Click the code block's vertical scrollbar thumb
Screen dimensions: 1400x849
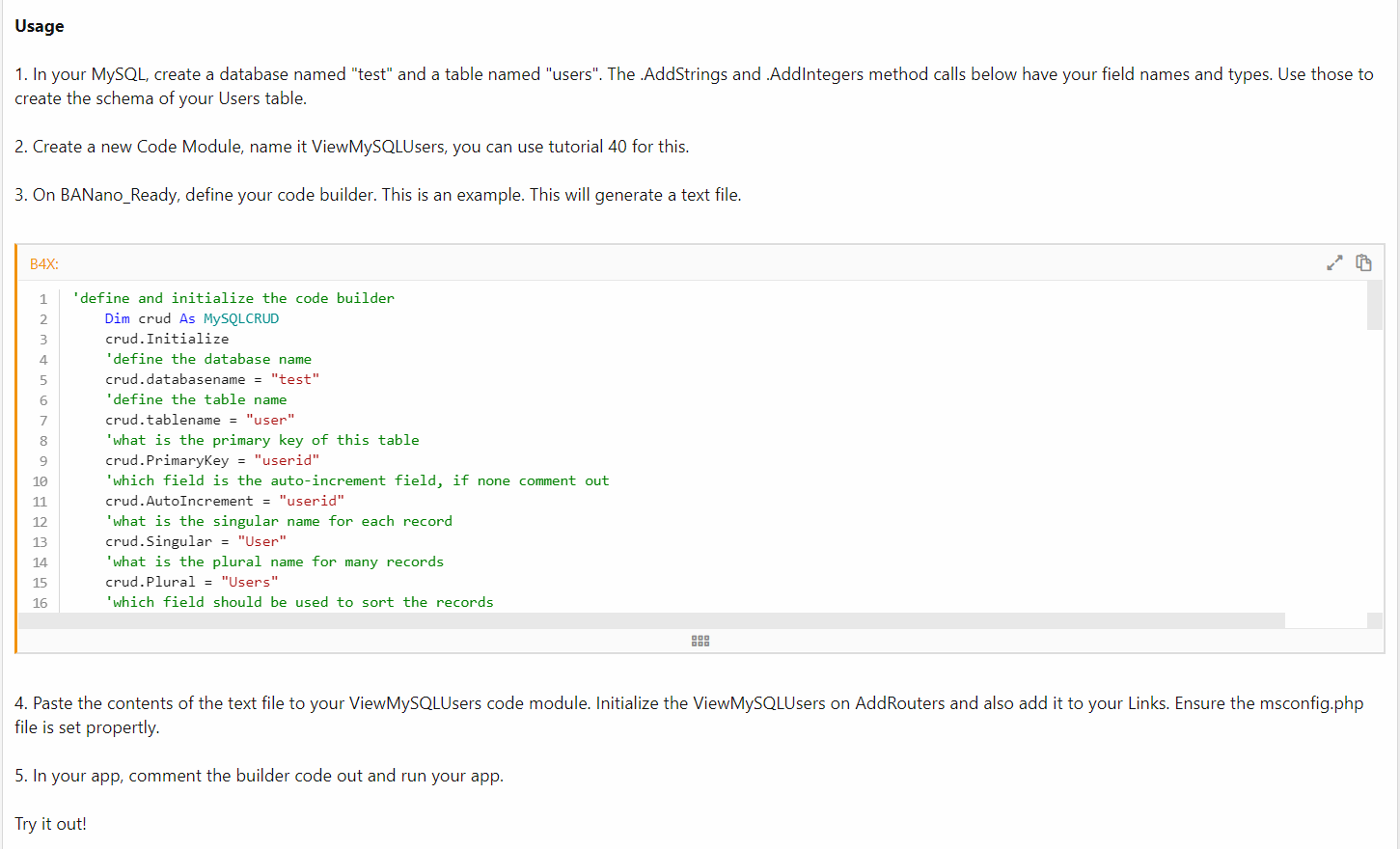point(1375,306)
